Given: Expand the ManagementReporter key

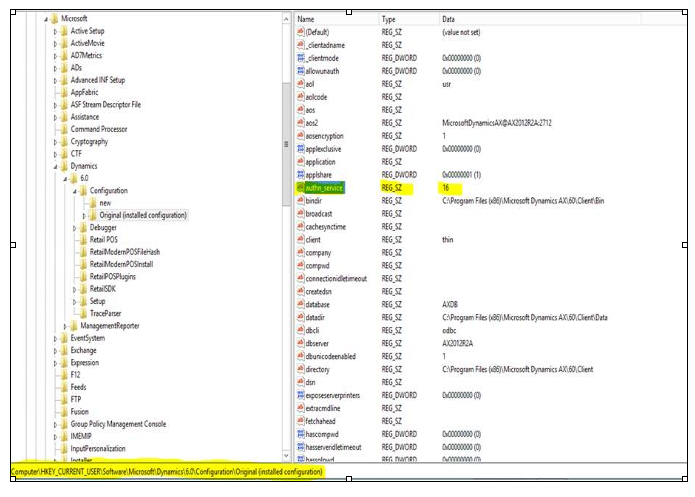Looking at the screenshot, I should tap(65, 326).
